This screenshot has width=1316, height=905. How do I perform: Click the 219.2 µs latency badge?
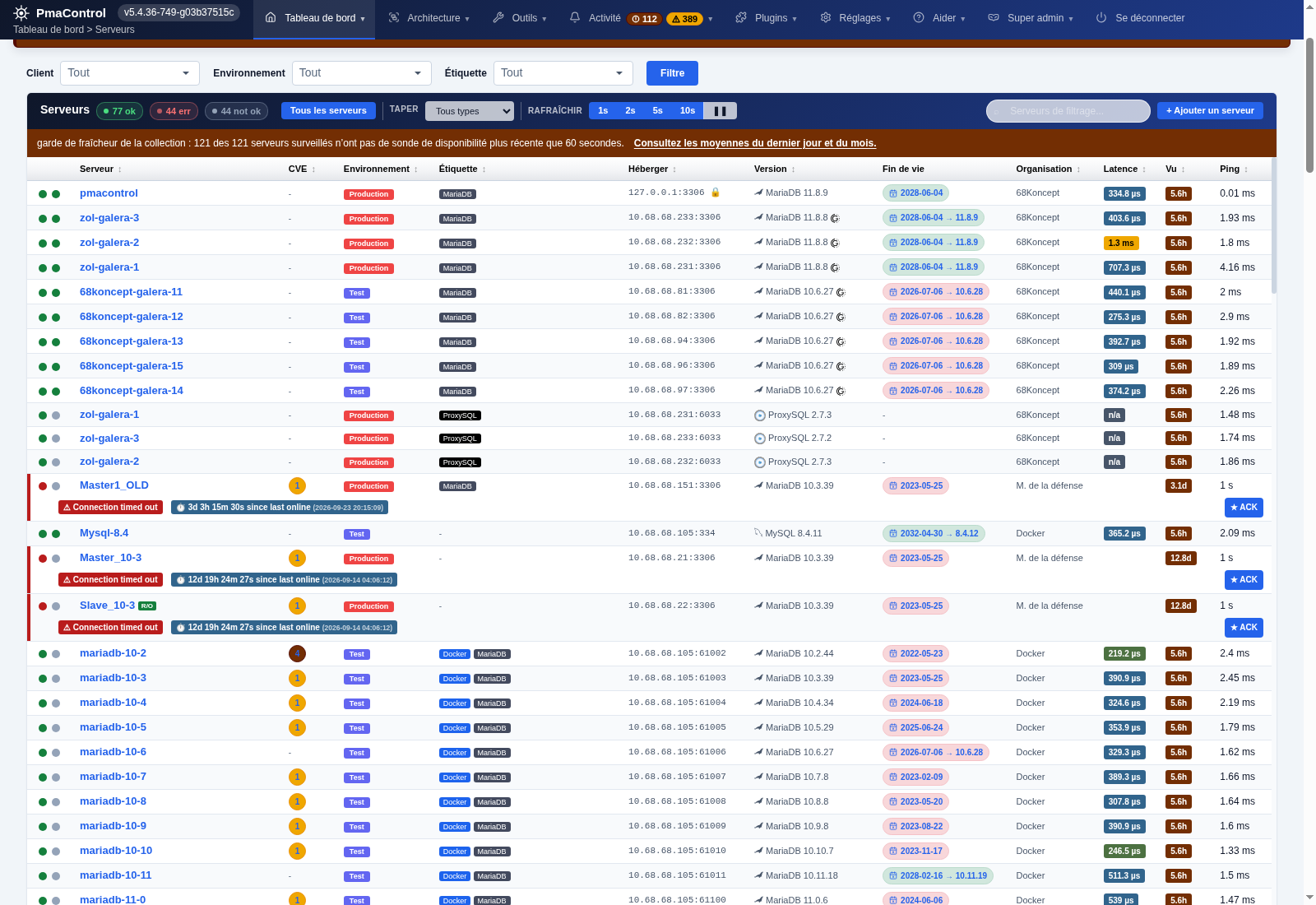1124,654
